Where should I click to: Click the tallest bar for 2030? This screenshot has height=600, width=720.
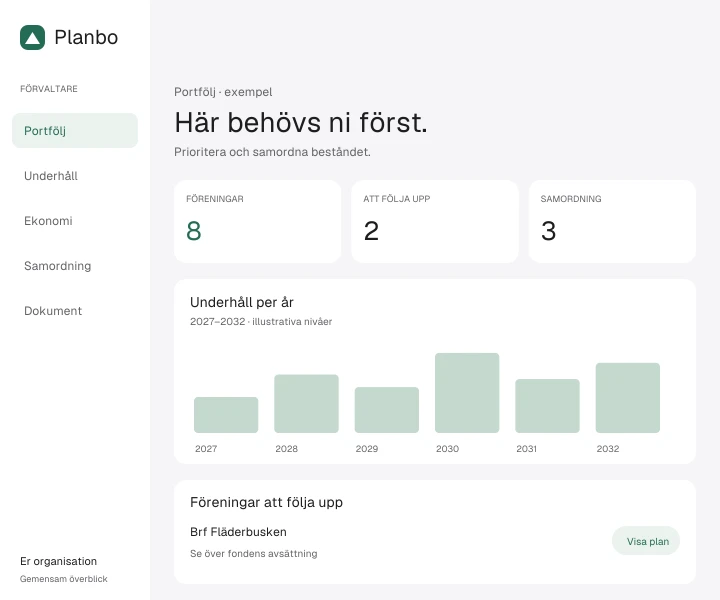pyautogui.click(x=467, y=393)
